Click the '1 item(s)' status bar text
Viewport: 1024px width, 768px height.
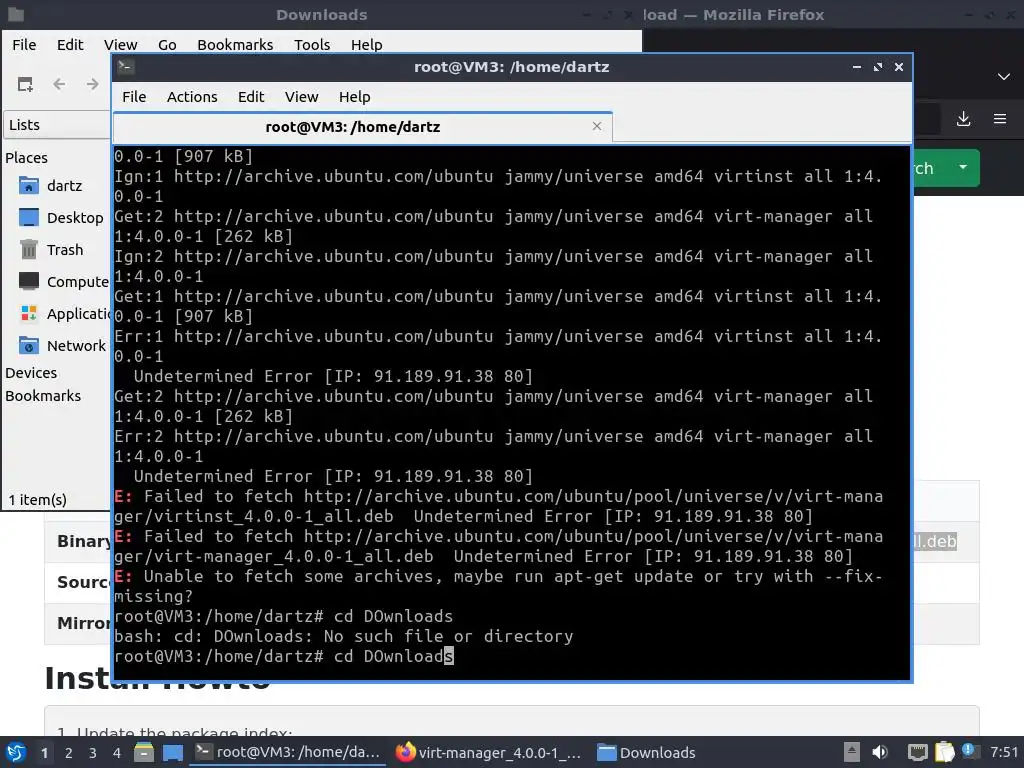point(37,500)
